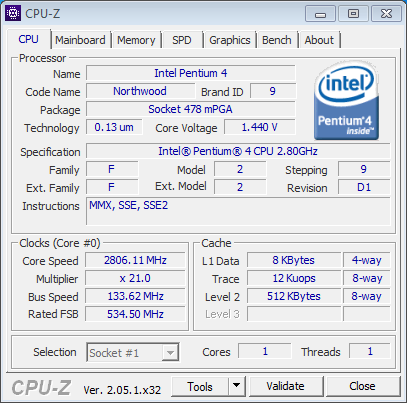Click the Intel Pentium 4 inside logo
407x403 pixels.
(346, 100)
